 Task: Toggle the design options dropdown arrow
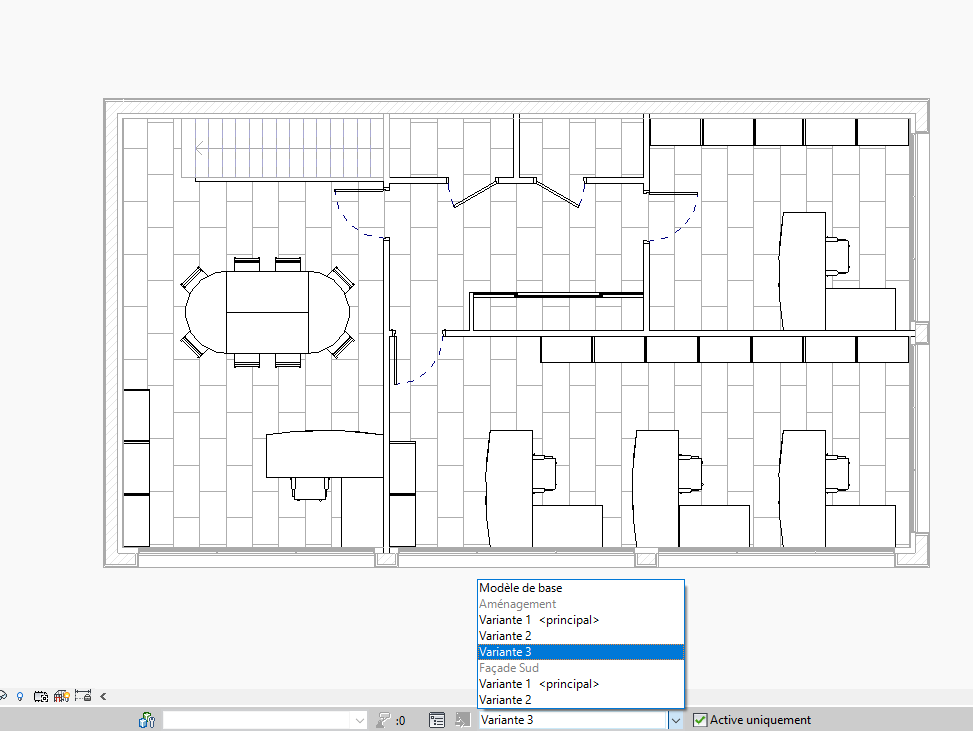tap(676, 720)
